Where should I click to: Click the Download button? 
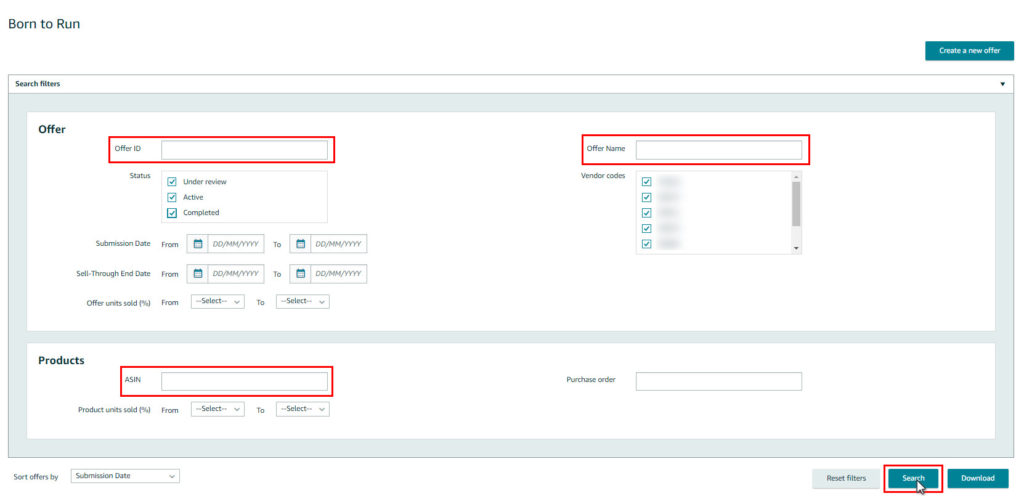978,478
